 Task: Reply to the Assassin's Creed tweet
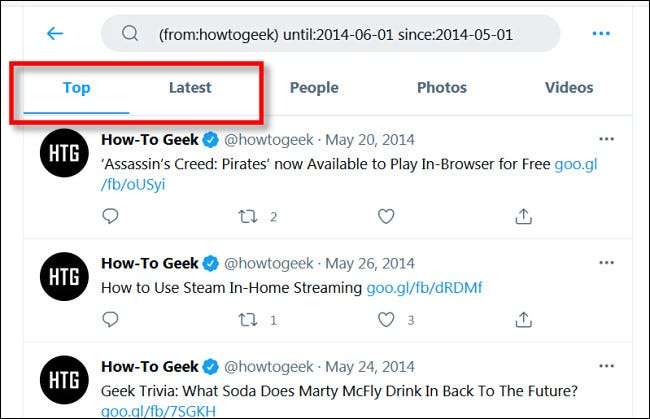pyautogui.click(x=111, y=216)
